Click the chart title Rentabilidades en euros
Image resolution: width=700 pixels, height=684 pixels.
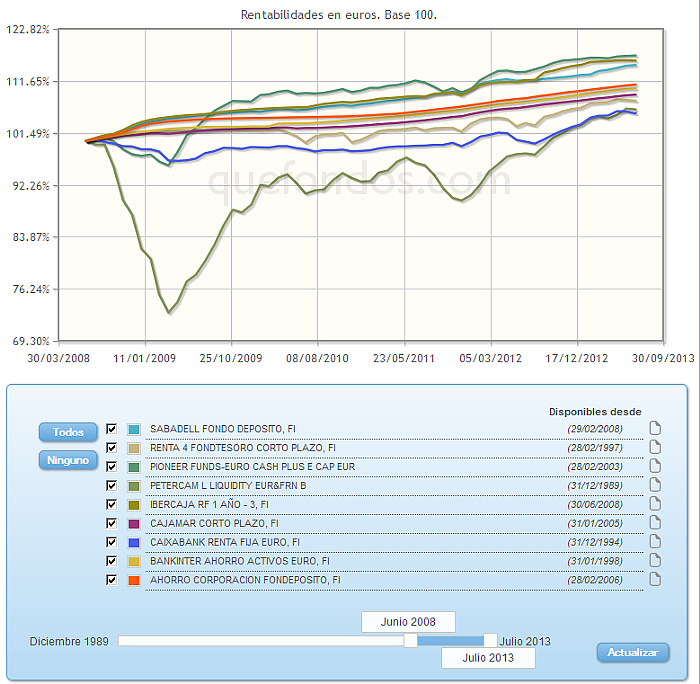(338, 15)
